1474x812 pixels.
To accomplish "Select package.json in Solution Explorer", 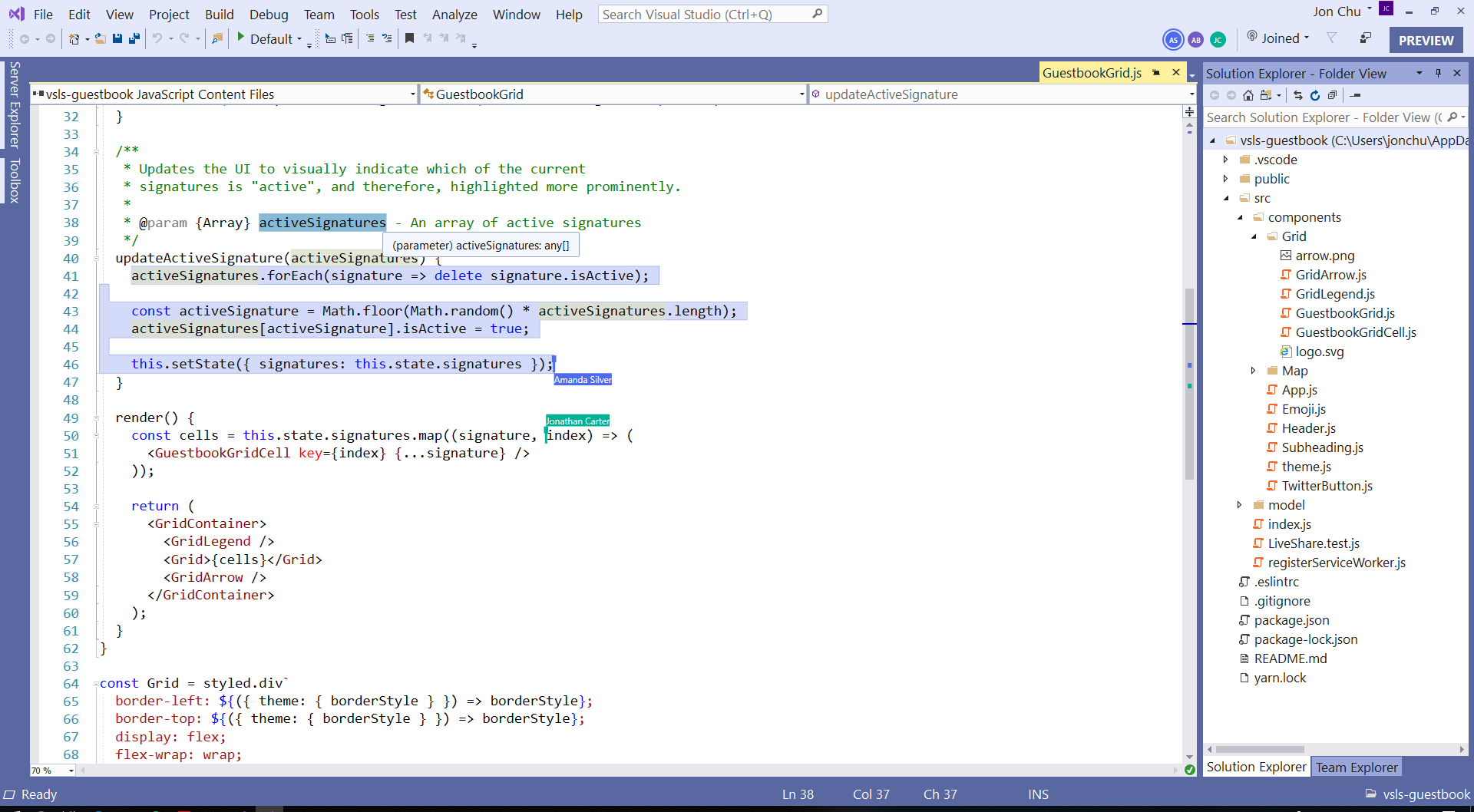I will (1291, 620).
